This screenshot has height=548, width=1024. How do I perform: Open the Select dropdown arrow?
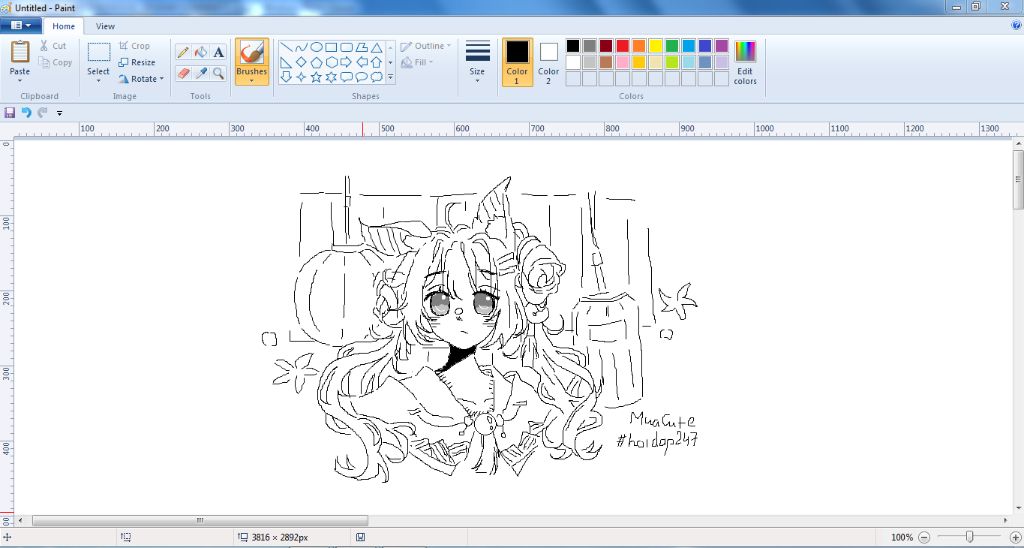tap(99, 80)
